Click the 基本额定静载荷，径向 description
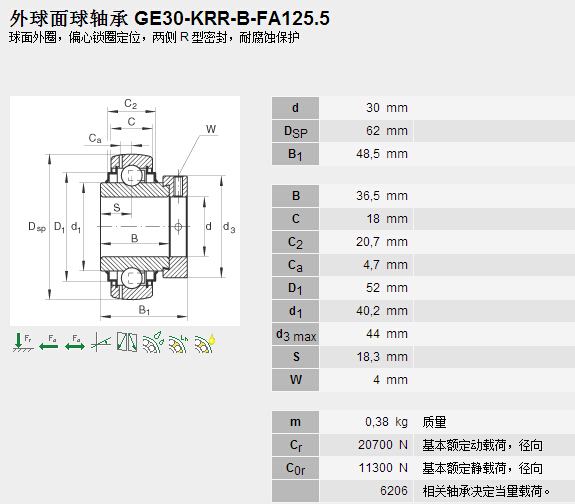575x504 pixels. pyautogui.click(x=482, y=468)
